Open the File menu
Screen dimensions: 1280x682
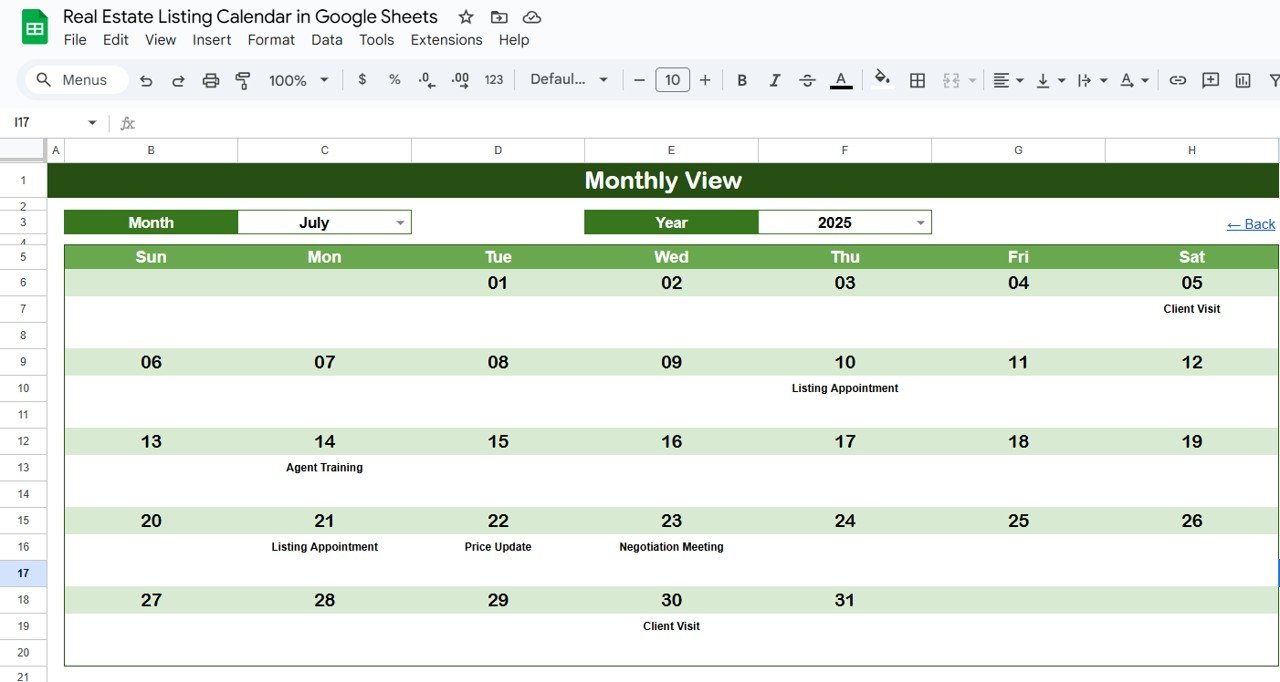74,40
